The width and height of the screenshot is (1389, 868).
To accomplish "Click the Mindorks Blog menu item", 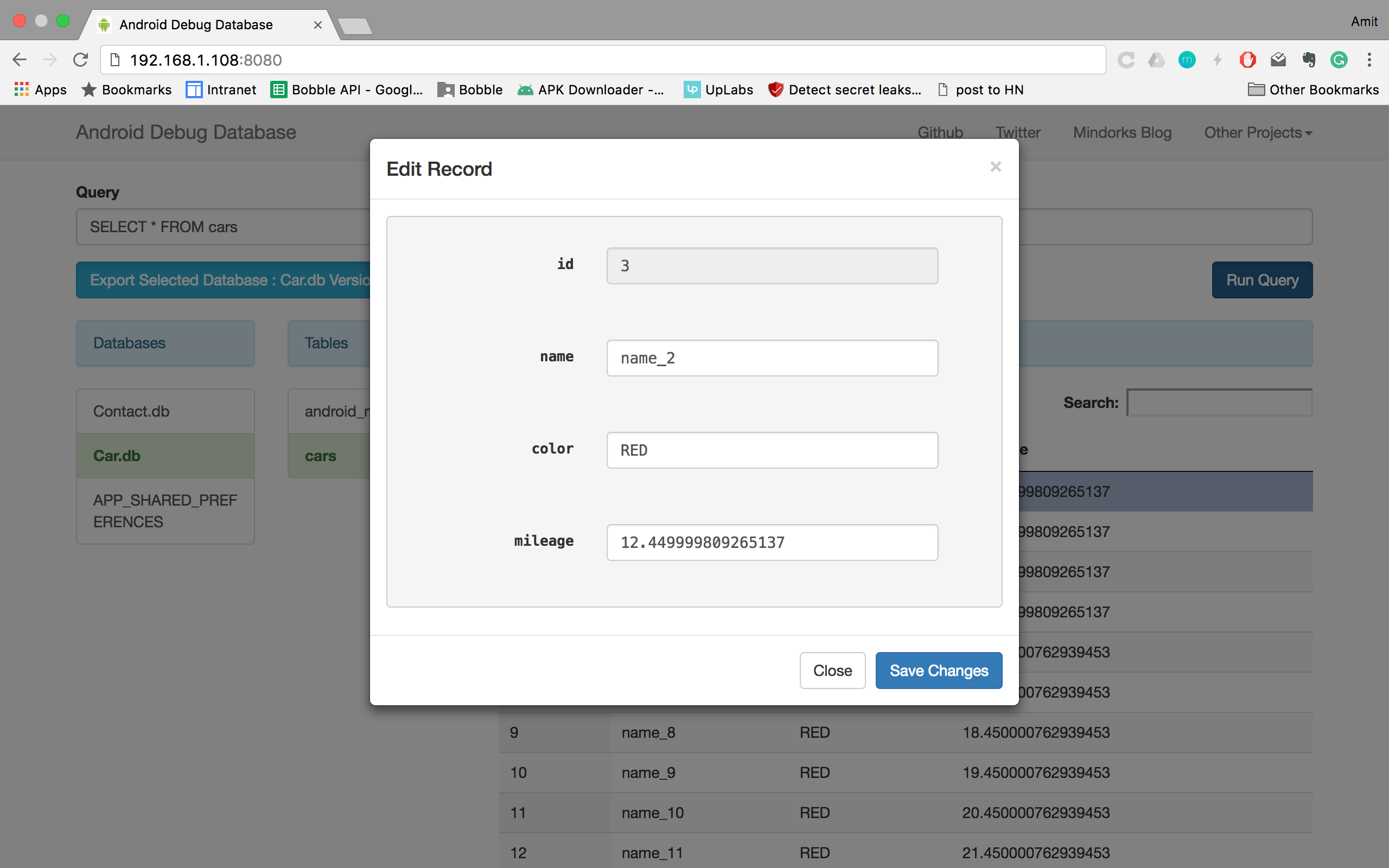I will point(1123,131).
